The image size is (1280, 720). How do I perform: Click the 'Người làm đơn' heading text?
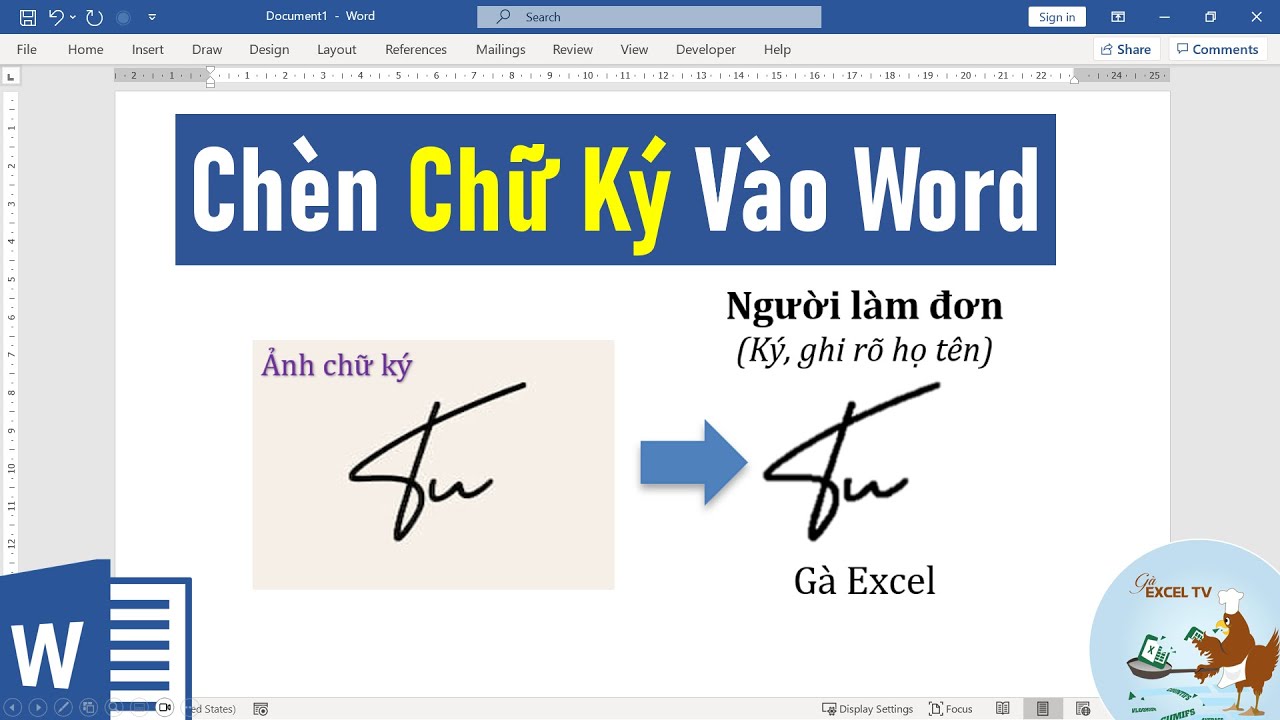[864, 306]
